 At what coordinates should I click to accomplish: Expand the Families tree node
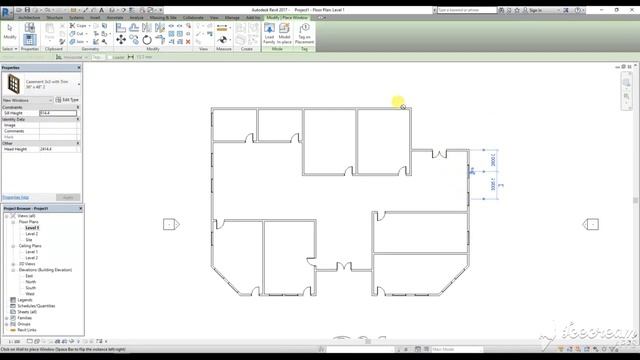7,318
